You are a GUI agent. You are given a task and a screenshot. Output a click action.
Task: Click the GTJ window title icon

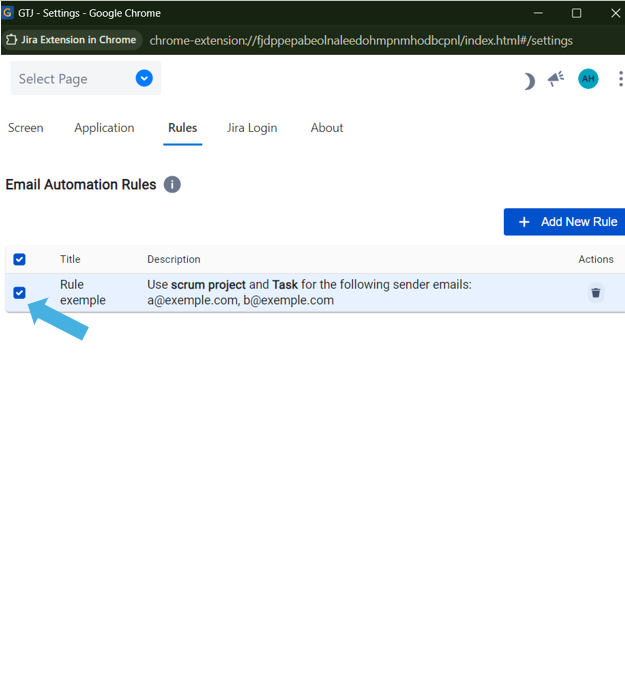(x=8, y=13)
